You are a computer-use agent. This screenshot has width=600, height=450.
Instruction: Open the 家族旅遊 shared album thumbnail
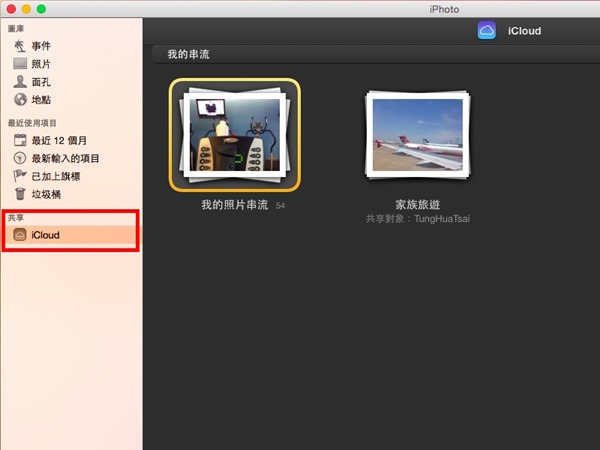(417, 134)
